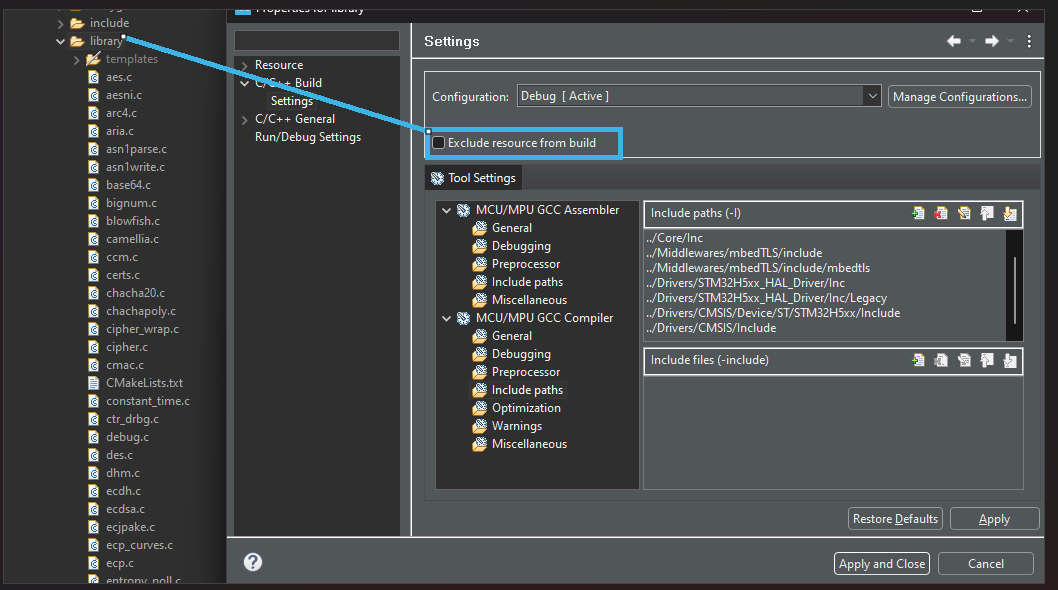Click the Add icon for Include files (-include)
The height and width of the screenshot is (590, 1058).
(918, 360)
